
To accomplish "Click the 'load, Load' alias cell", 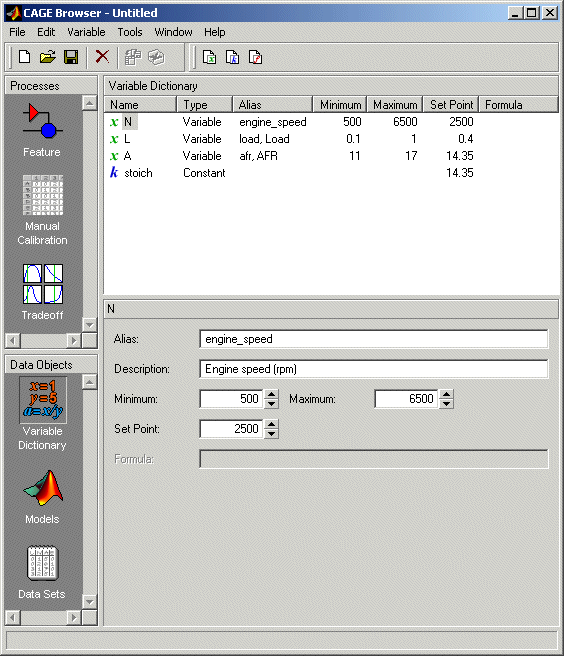I will (x=264, y=139).
